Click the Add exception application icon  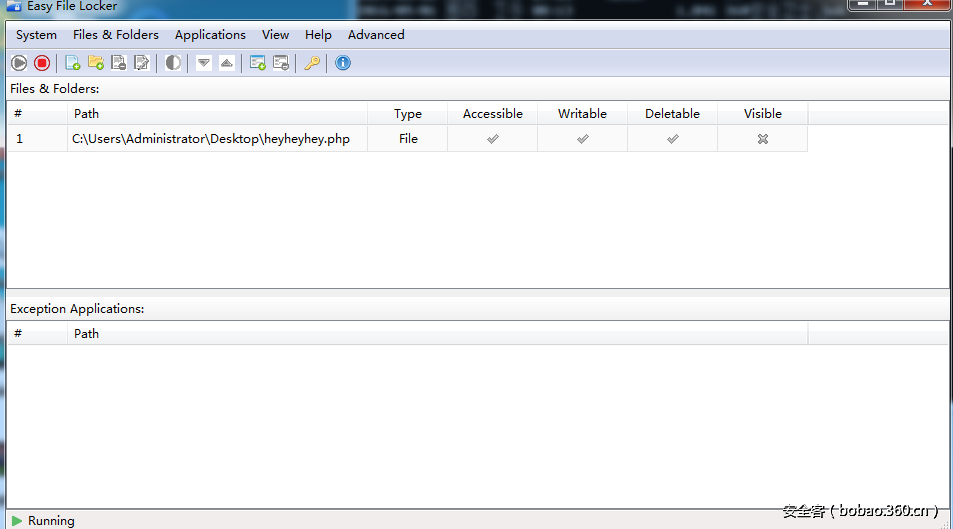[258, 63]
